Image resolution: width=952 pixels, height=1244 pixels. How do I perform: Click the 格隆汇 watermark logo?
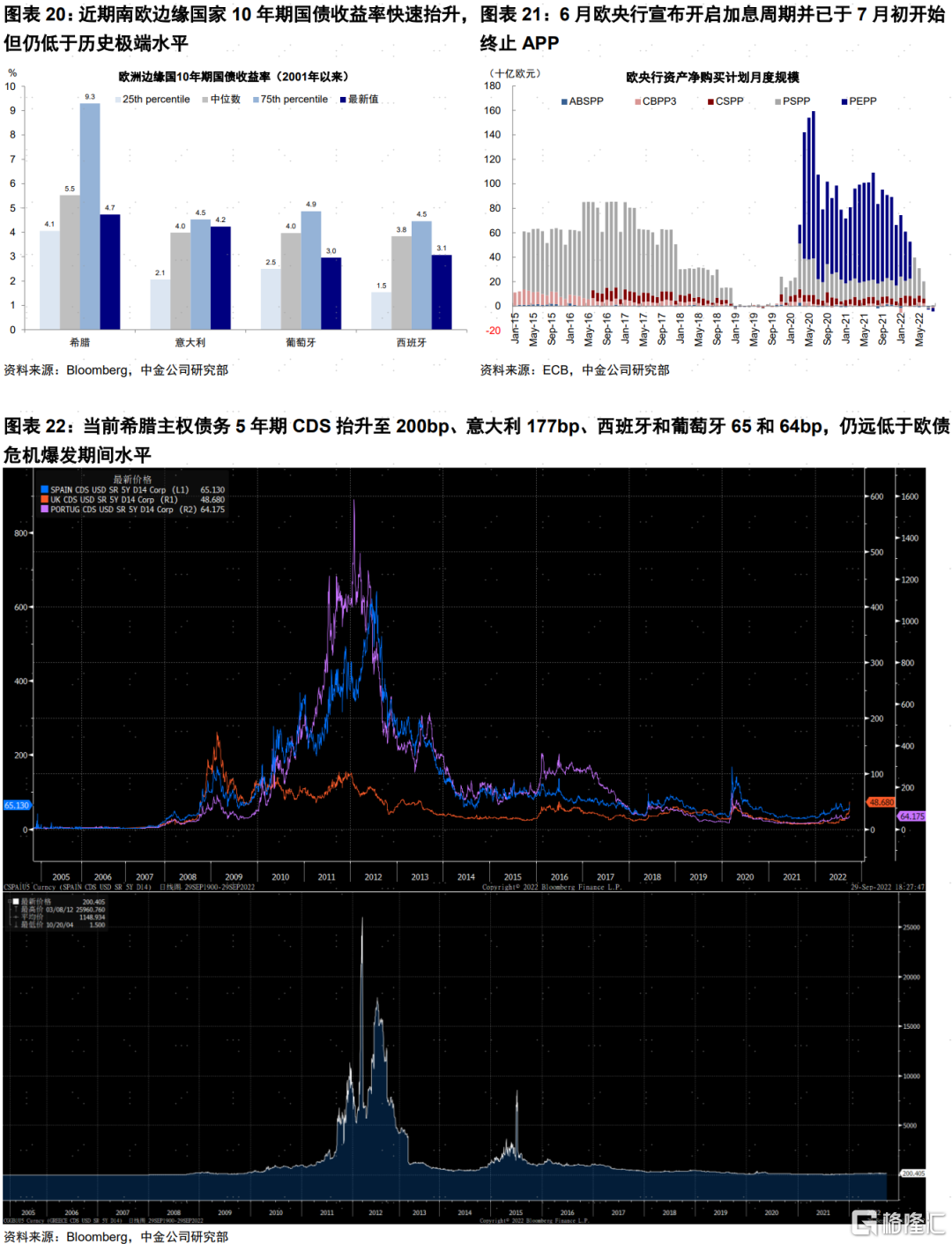point(899,1223)
